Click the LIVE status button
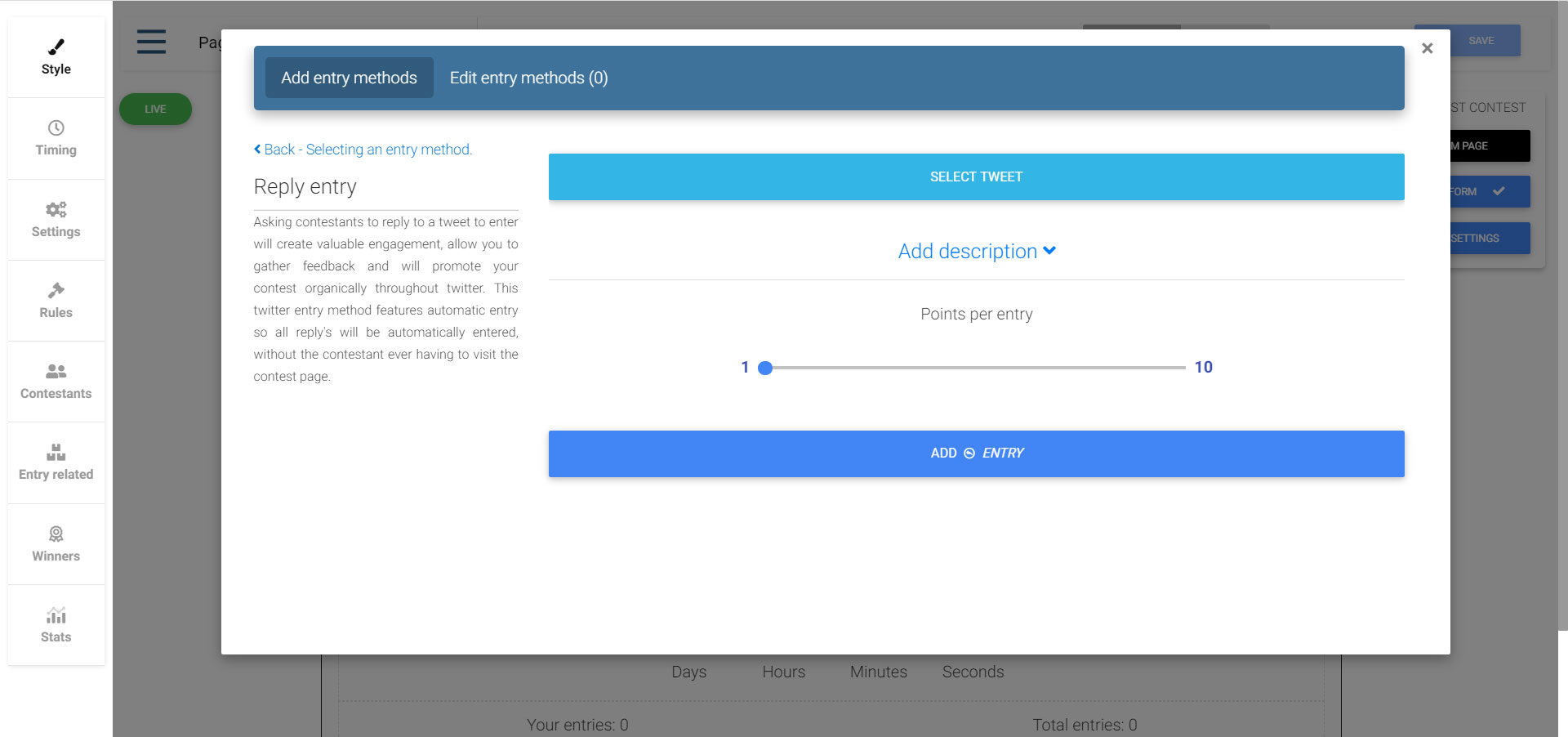 pyautogui.click(x=155, y=109)
